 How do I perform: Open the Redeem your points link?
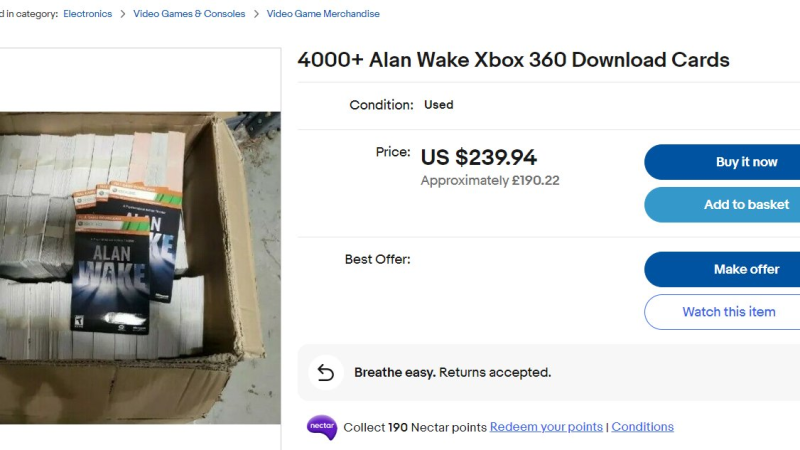[546, 427]
